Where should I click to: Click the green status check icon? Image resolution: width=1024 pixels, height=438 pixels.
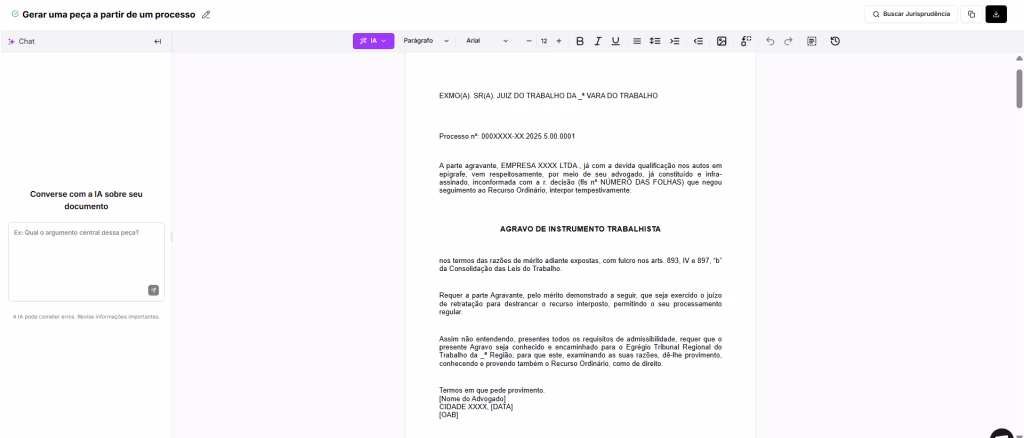[x=15, y=14]
